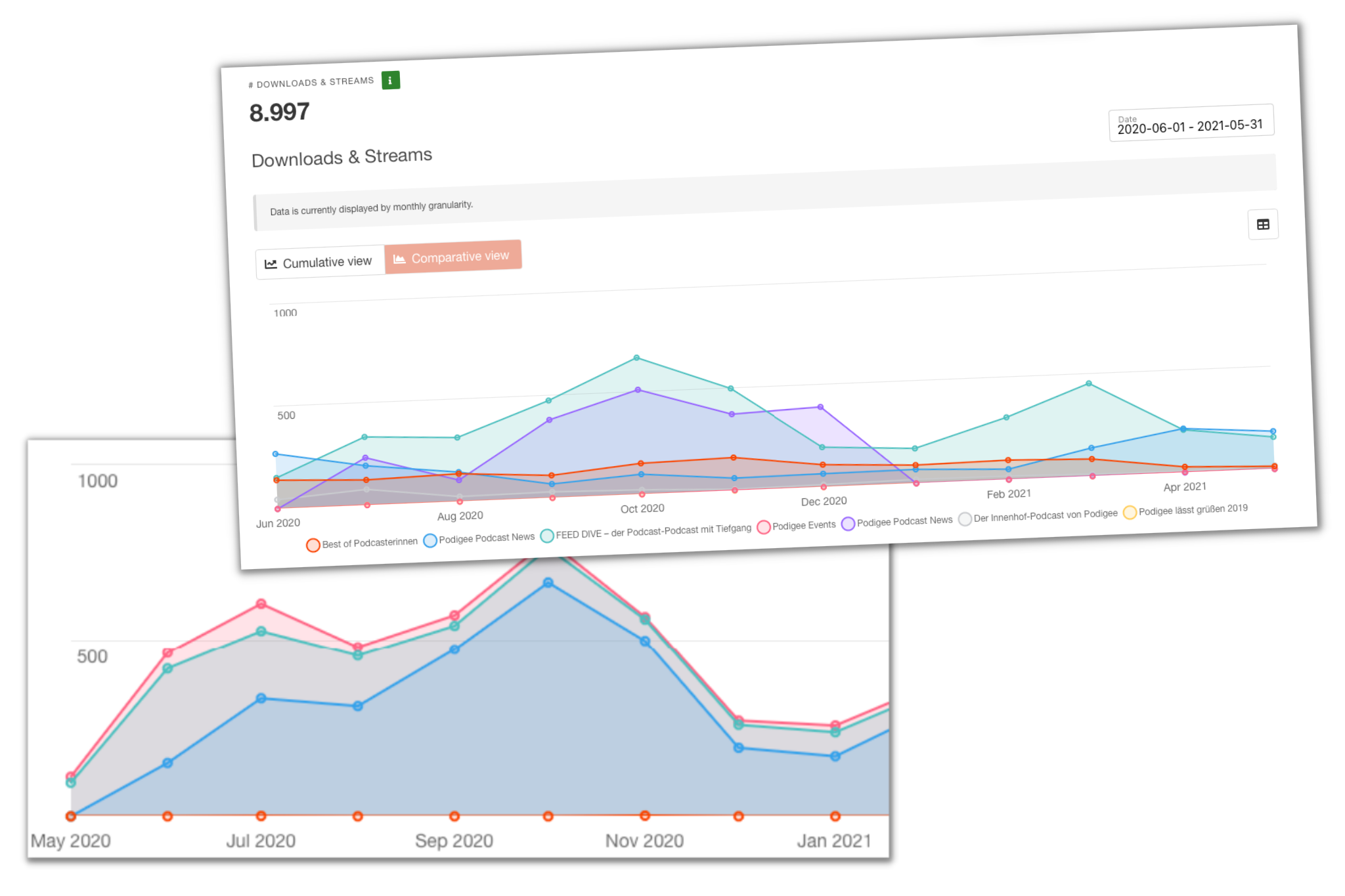Toggle purple Podigee Podcast News legend entry
Viewport: 1345px width, 896px height.
click(x=897, y=522)
